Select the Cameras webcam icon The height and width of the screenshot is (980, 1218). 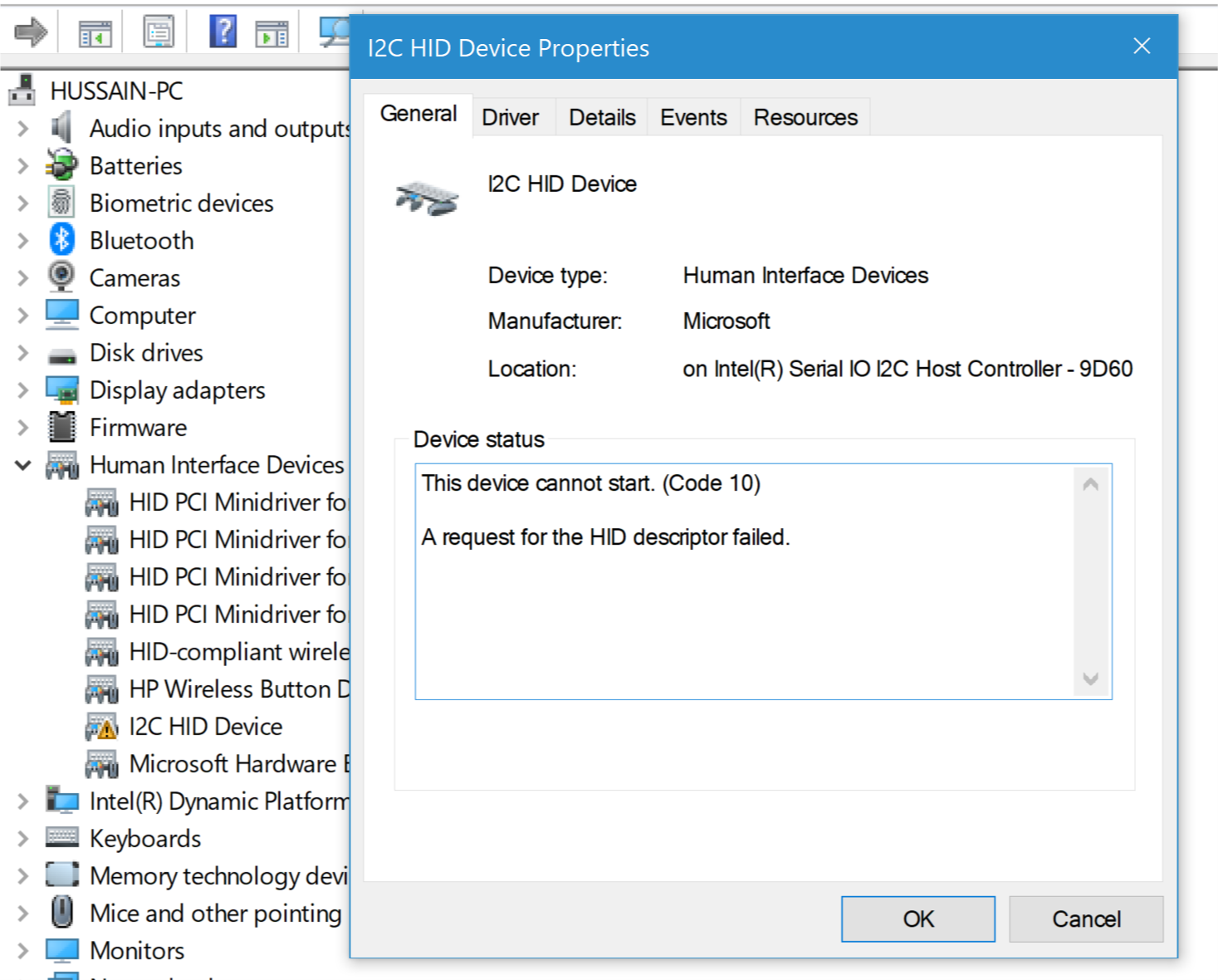[61, 277]
